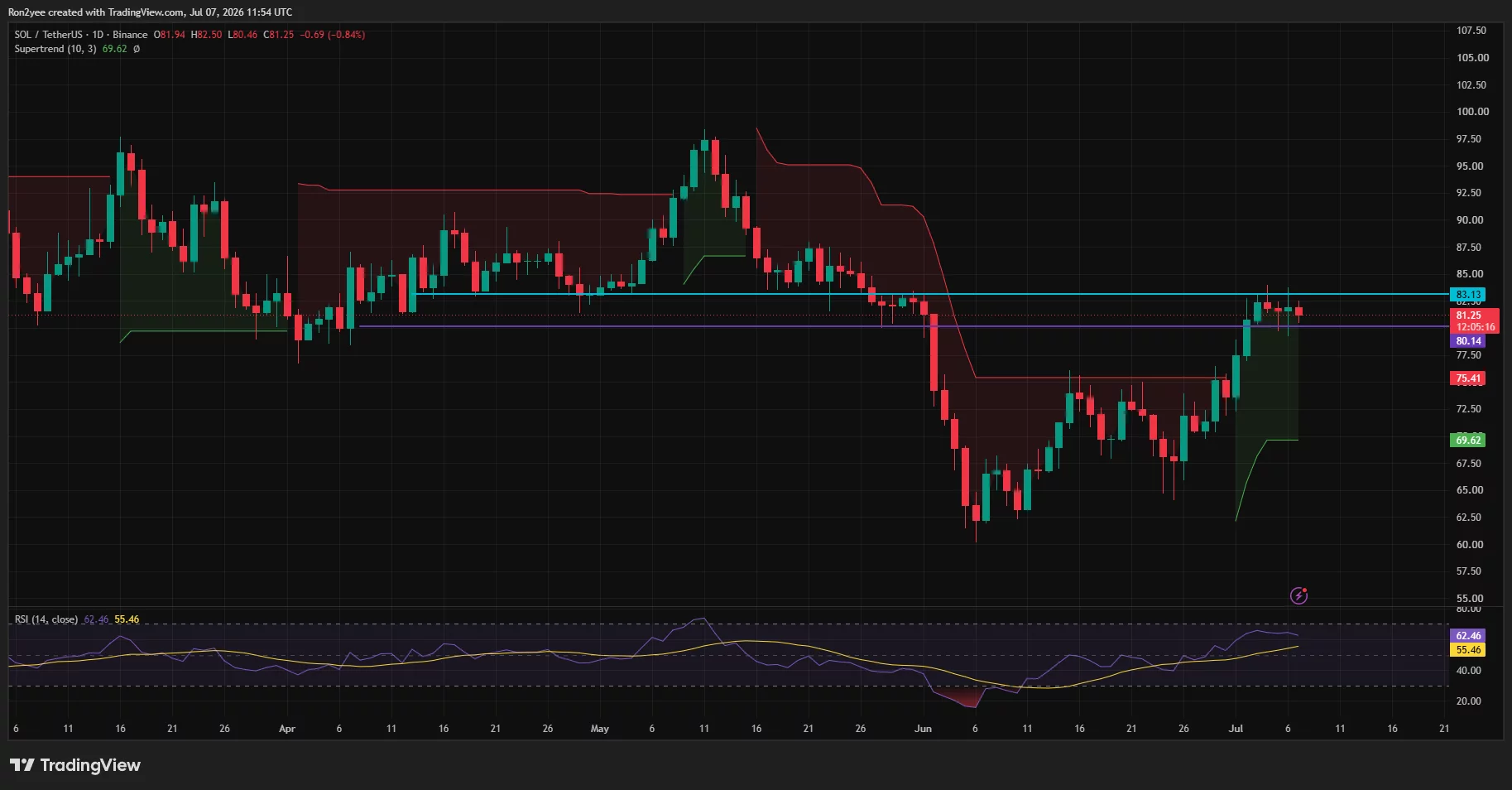Click the 55.00 price axis label
Viewport: 1512px width, 790px height.
point(1470,599)
